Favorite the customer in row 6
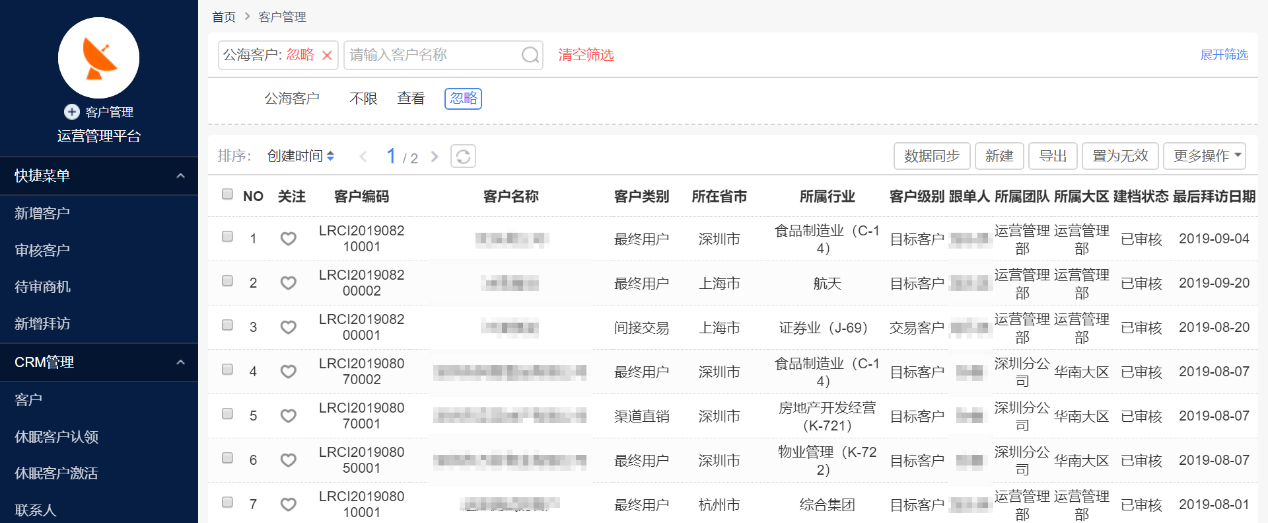This screenshot has height=523, width=1268. coord(288,460)
